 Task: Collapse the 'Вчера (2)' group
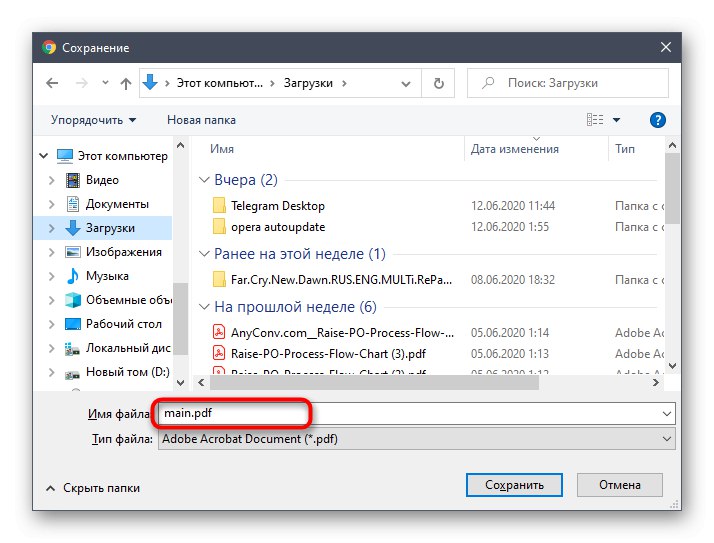[x=204, y=180]
